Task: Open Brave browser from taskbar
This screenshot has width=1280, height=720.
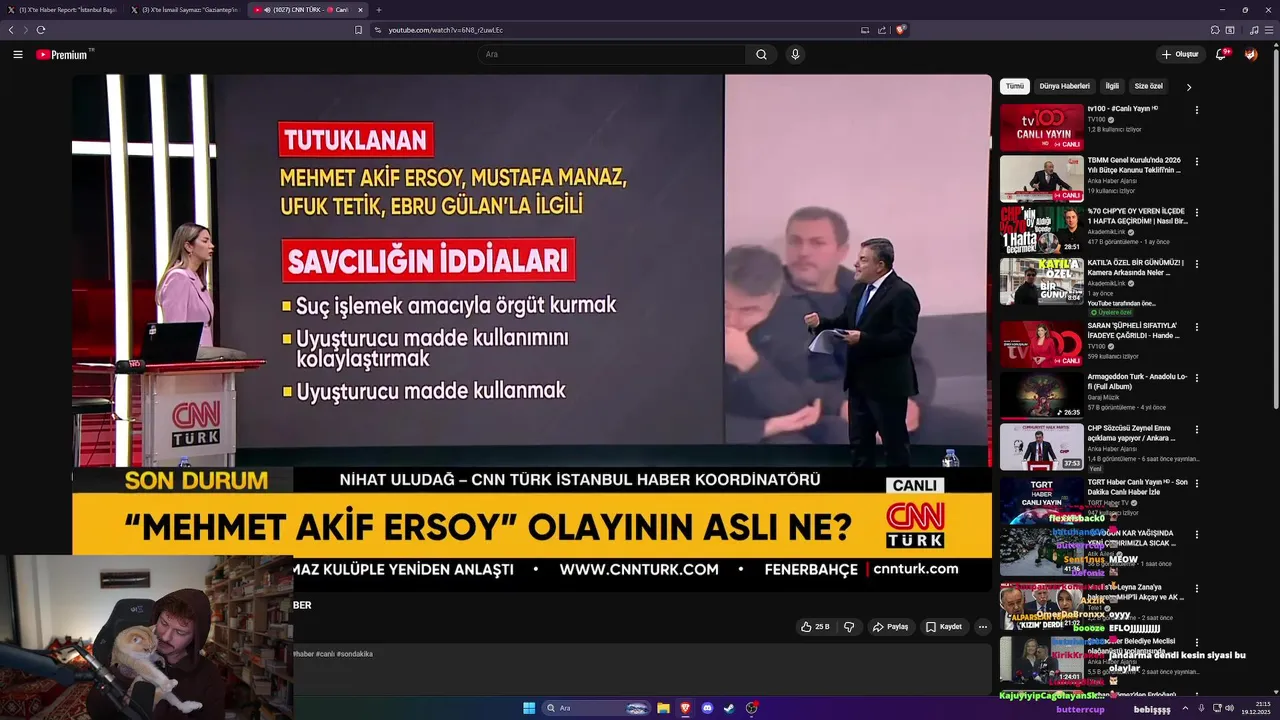Action: 685,708
